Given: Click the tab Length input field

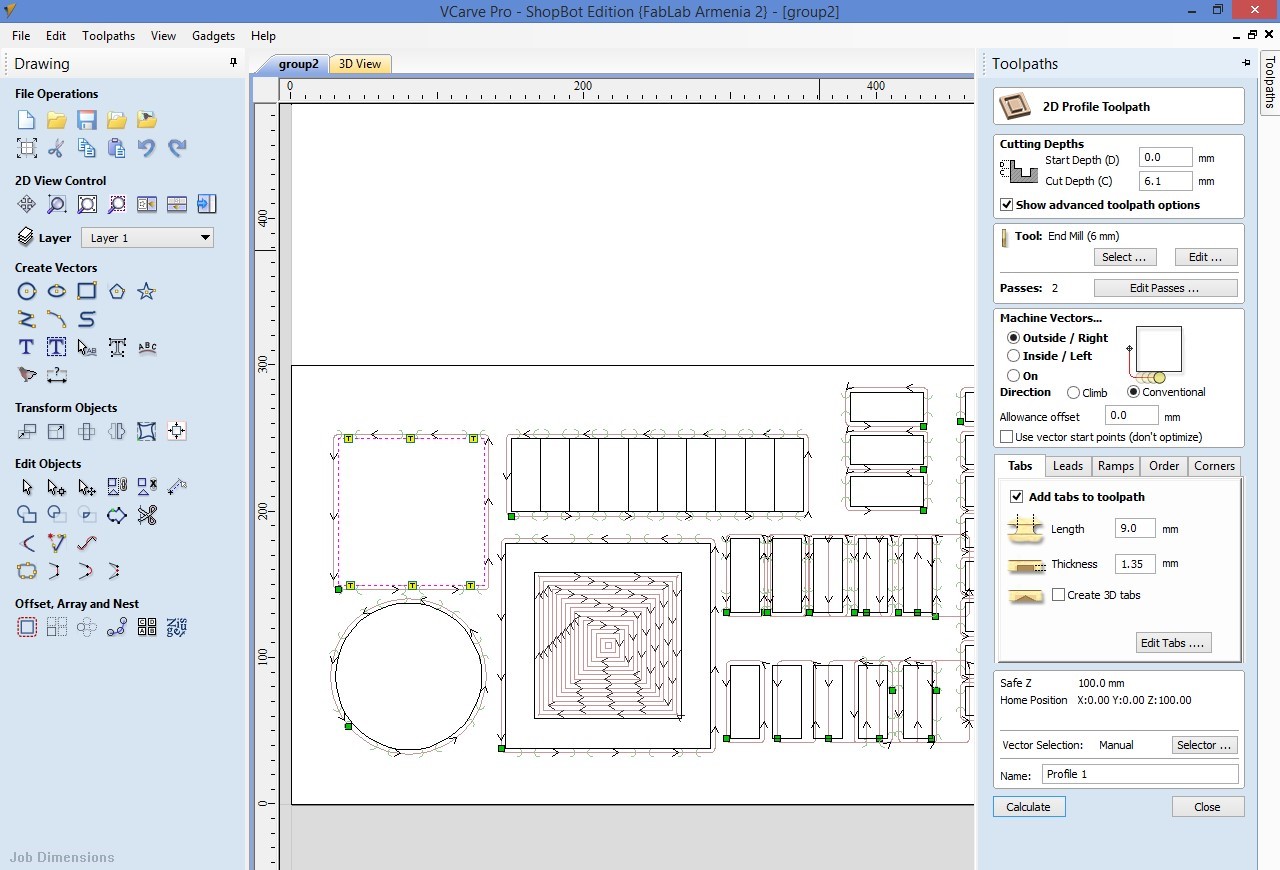Looking at the screenshot, I should (x=1134, y=529).
